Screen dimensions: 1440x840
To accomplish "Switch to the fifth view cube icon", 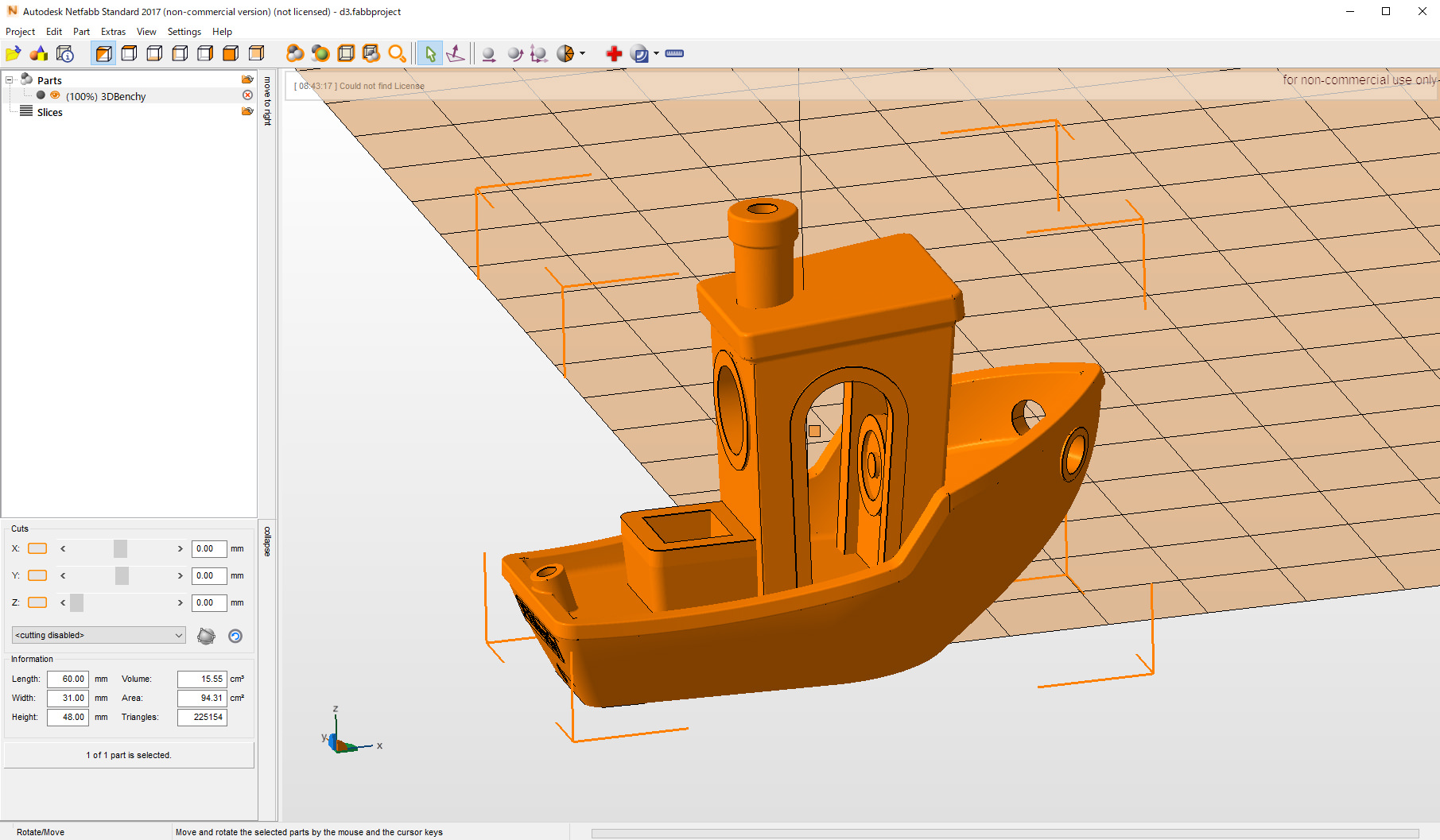I will pyautogui.click(x=205, y=54).
